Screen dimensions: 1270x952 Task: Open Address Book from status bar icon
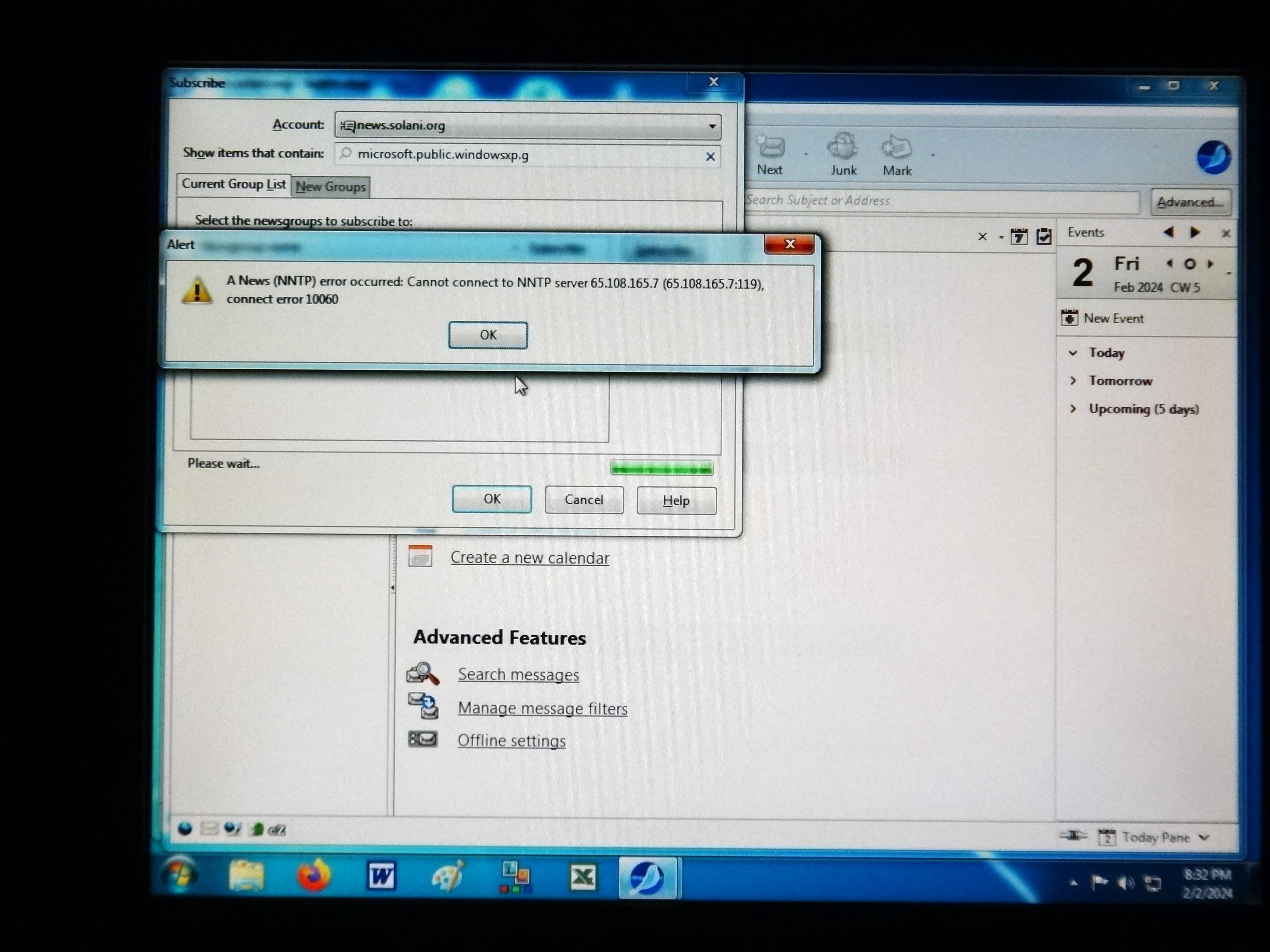256,829
